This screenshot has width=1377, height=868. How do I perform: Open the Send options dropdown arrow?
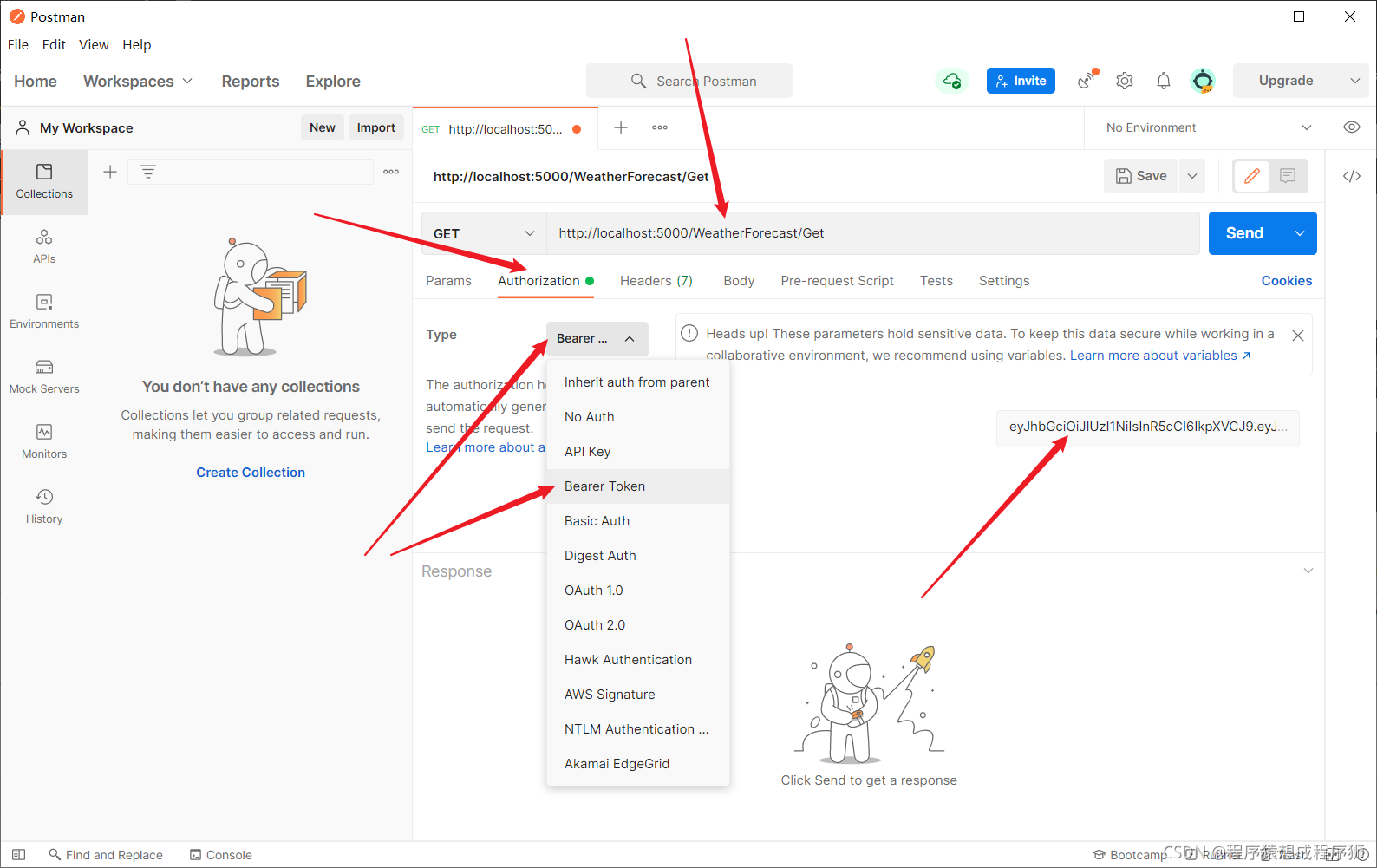point(1299,233)
